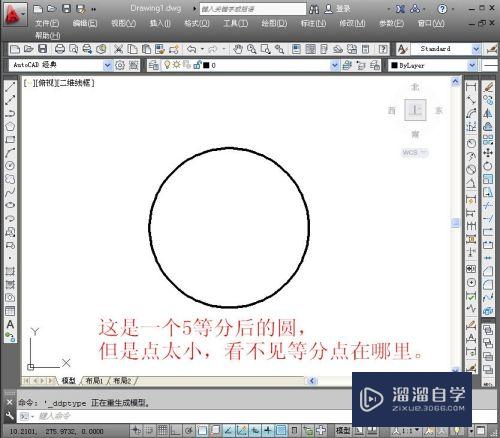This screenshot has width=500, height=438.
Task: Click the AutoCAD application menu button
Action: (15, 14)
